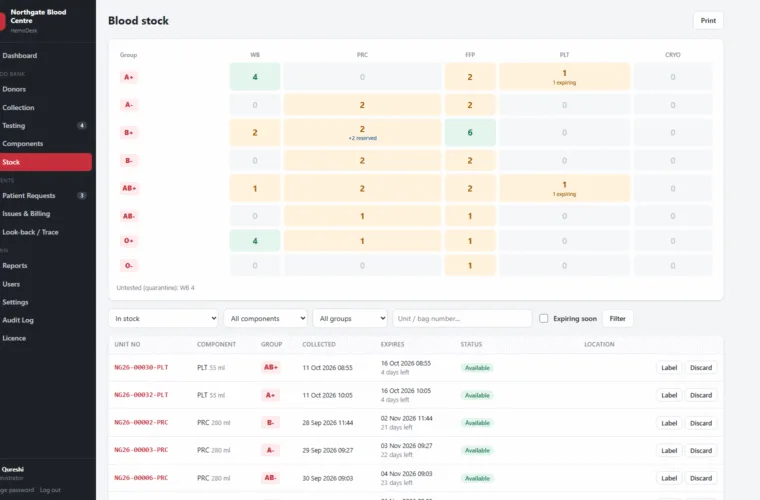Enable the Expiring soon checkbox

click(544, 318)
